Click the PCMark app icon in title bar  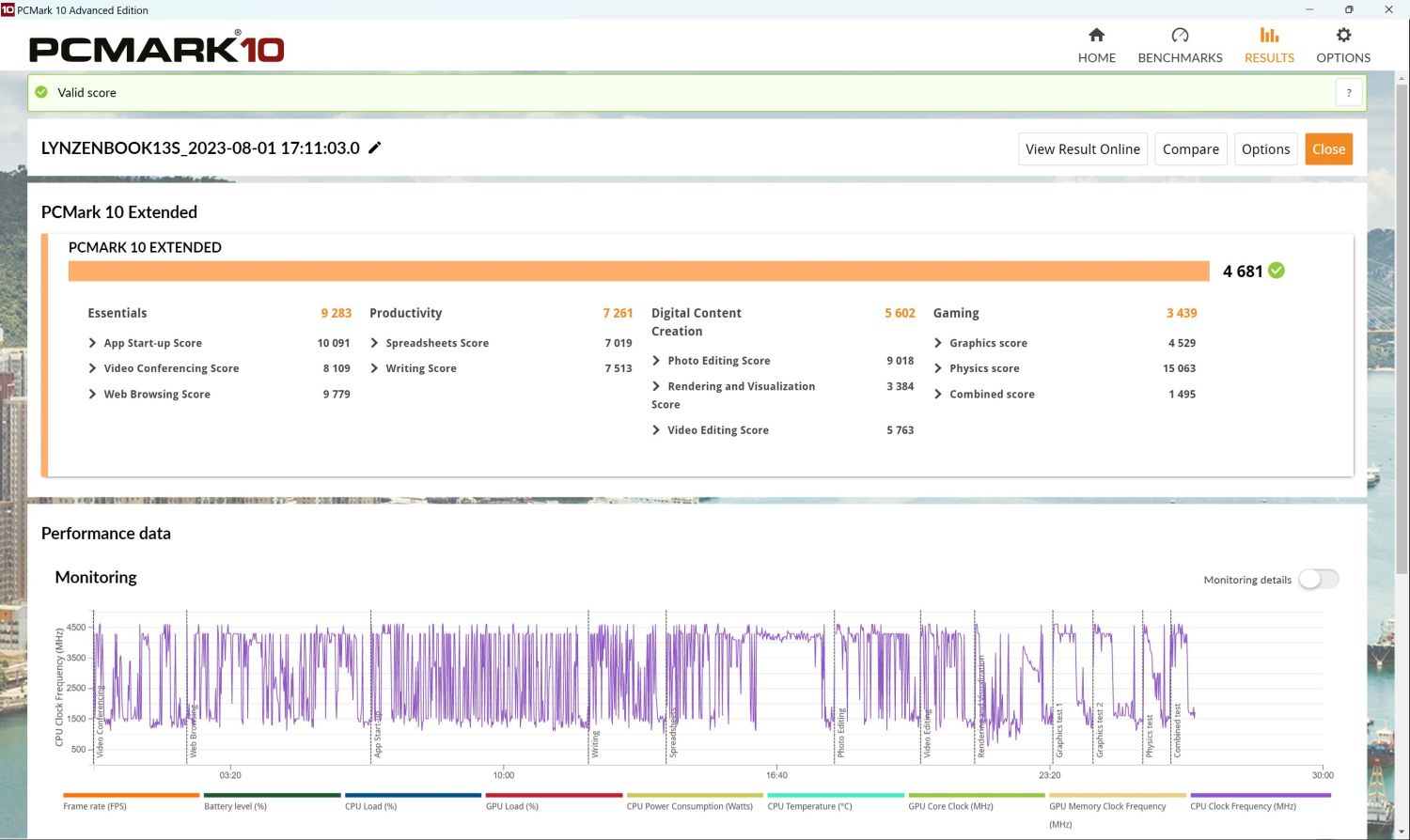(8, 9)
